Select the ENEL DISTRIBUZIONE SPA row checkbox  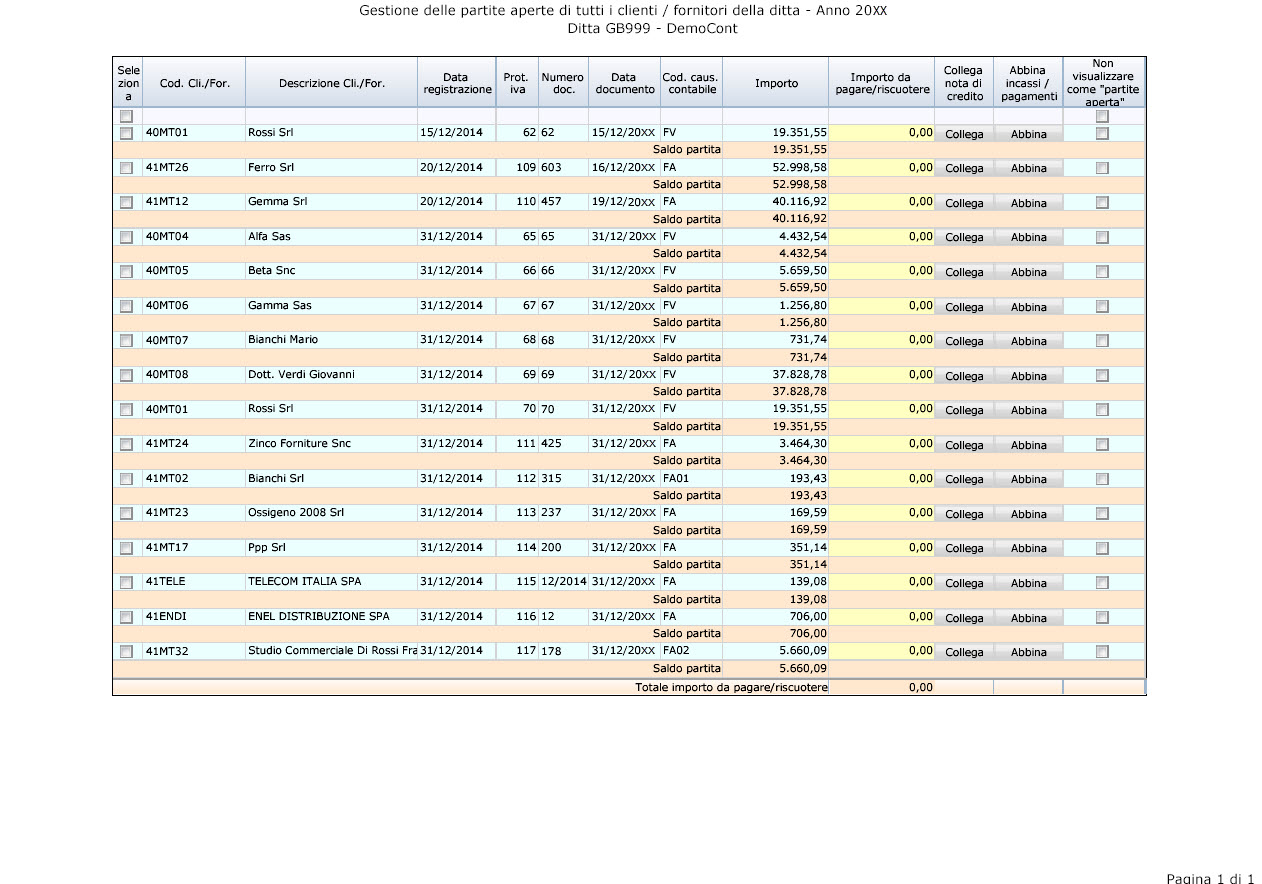126,617
